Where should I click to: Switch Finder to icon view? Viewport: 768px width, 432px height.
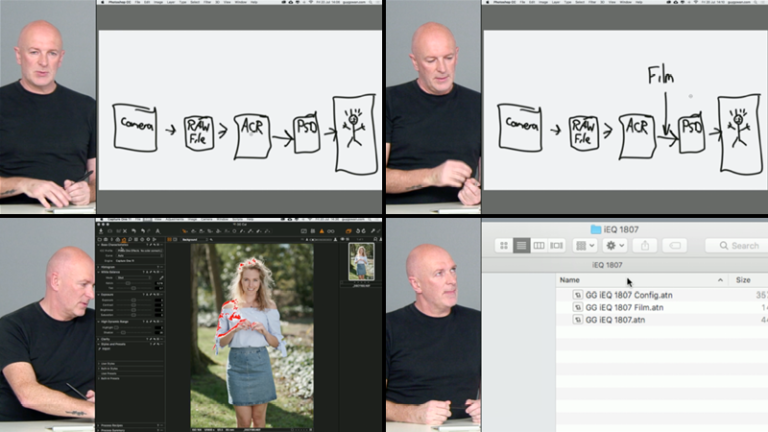pyautogui.click(x=504, y=245)
